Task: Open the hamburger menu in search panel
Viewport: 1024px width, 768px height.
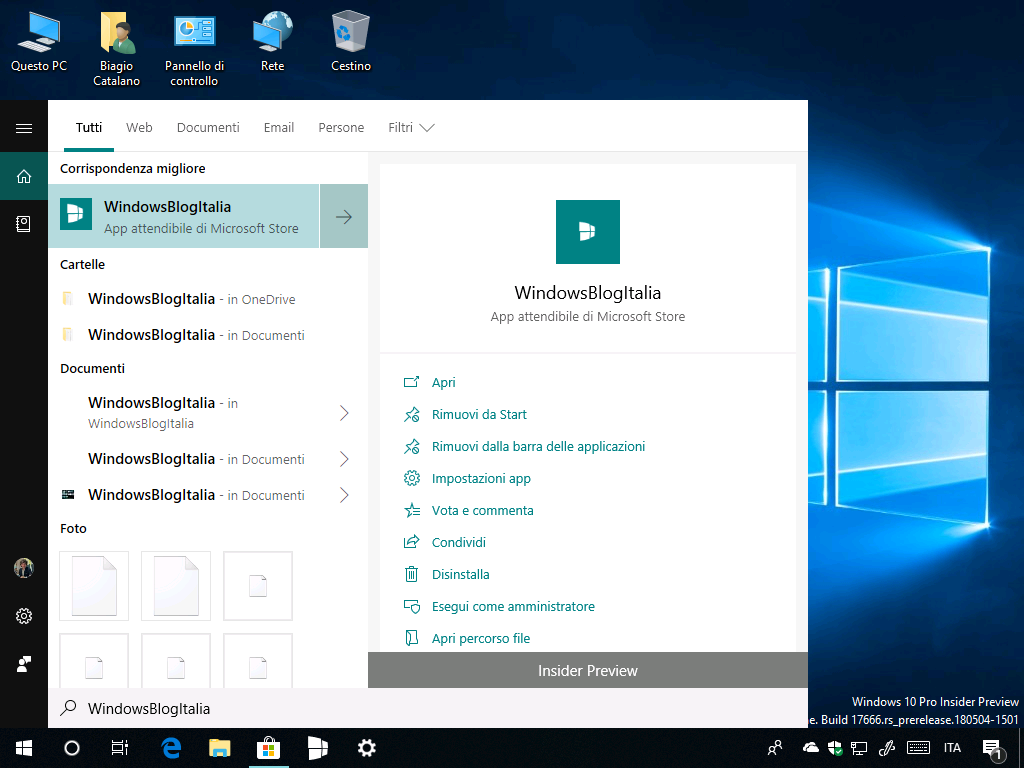Action: [24, 128]
